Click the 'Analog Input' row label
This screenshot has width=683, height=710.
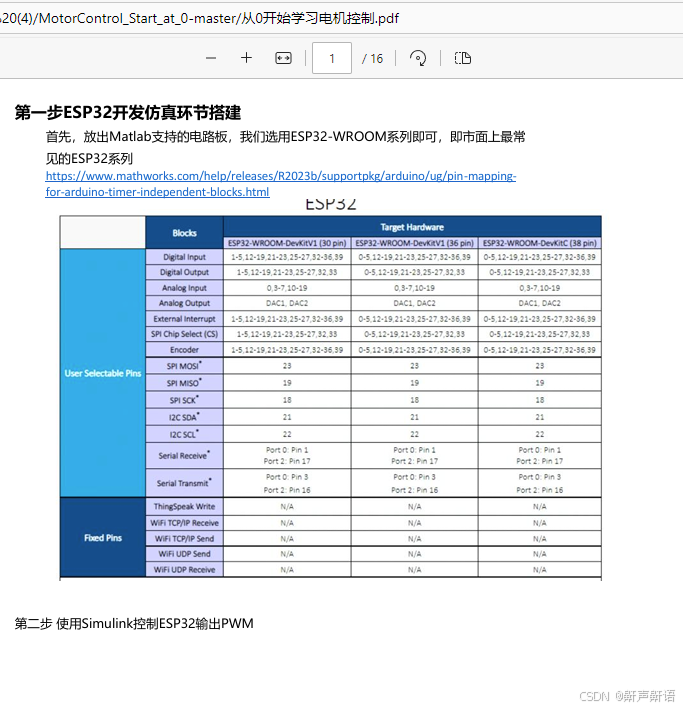coord(184,288)
